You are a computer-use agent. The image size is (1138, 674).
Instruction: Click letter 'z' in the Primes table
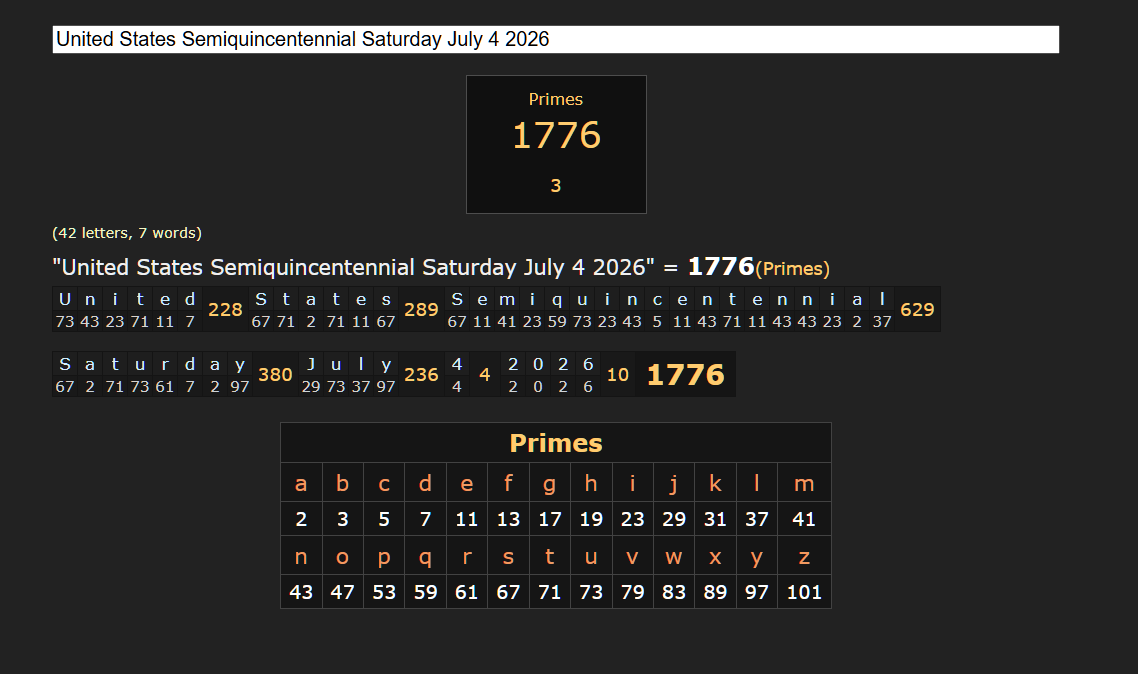click(804, 556)
